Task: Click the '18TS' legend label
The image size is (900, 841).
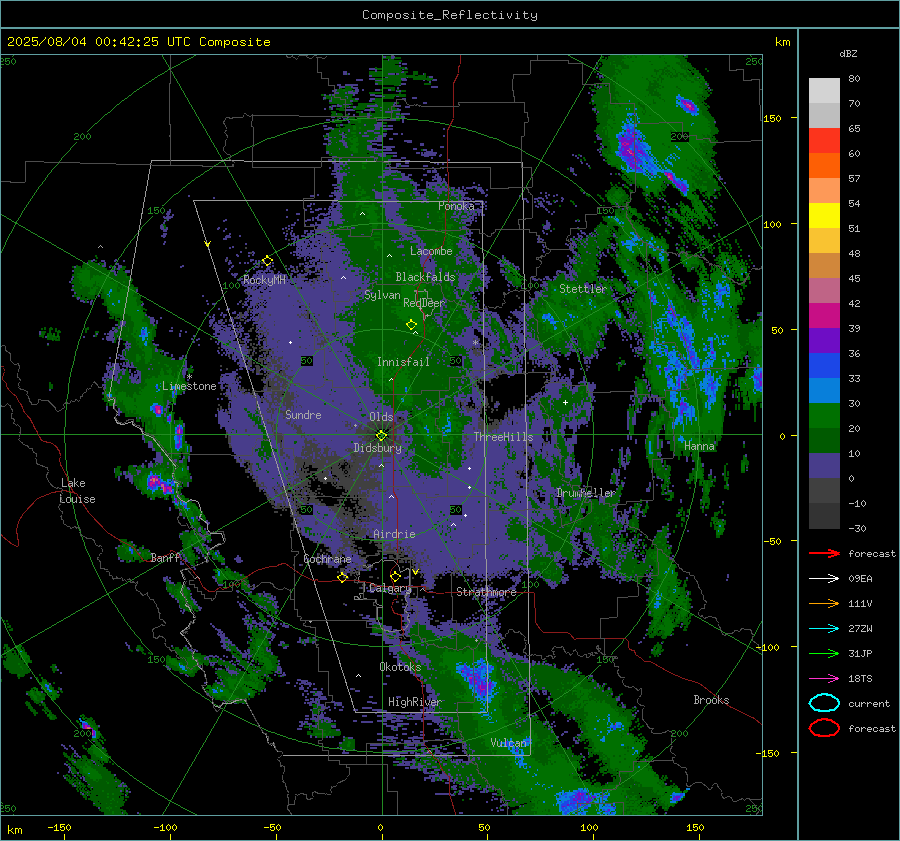Action: [x=860, y=679]
